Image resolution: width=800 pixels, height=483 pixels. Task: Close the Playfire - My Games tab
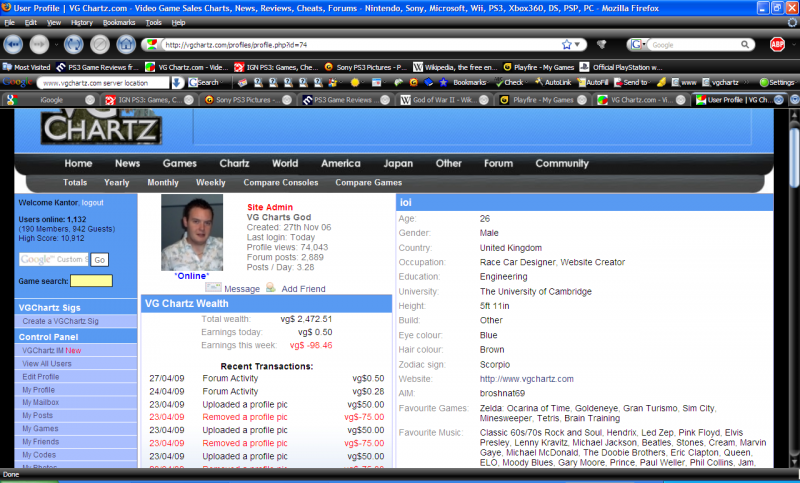[582, 100]
